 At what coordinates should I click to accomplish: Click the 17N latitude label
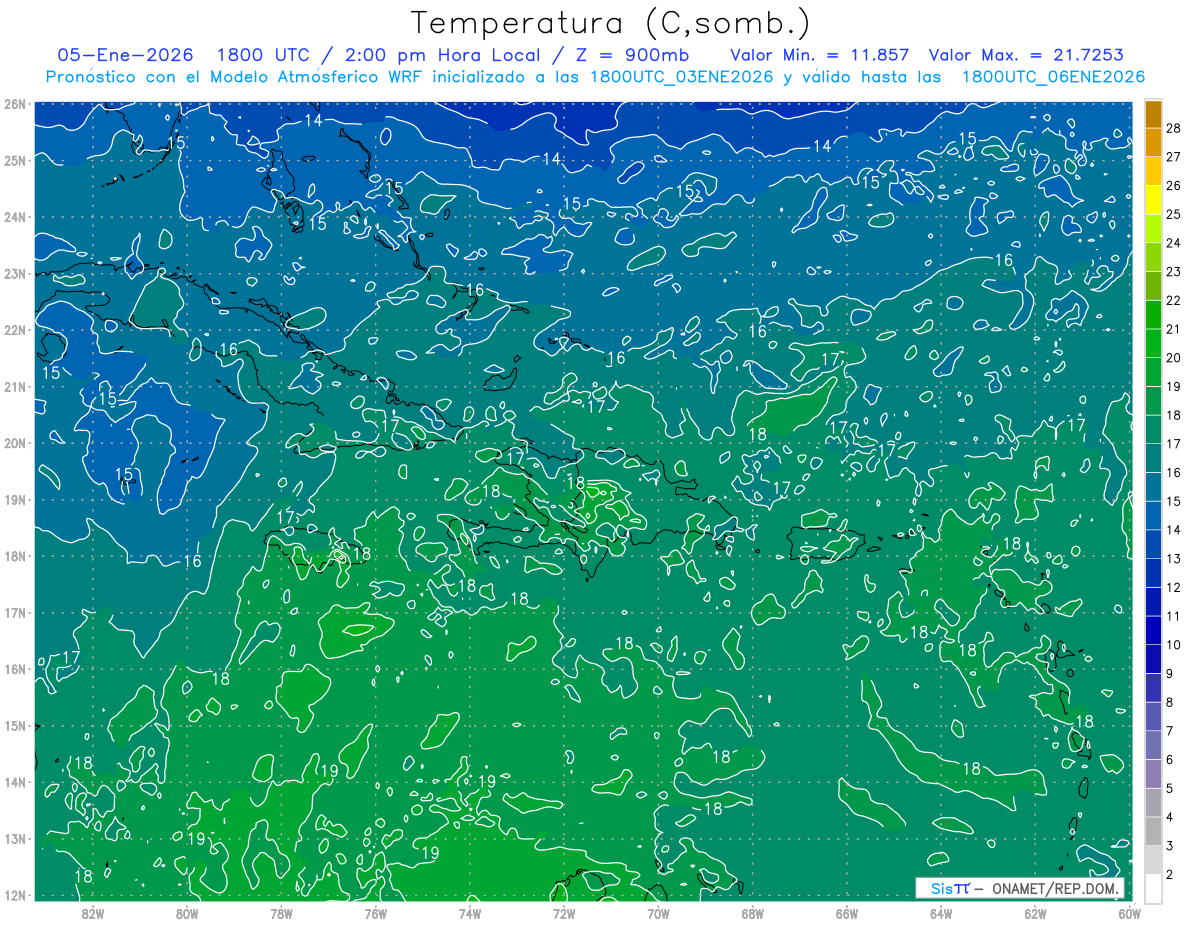pyautogui.click(x=15, y=613)
